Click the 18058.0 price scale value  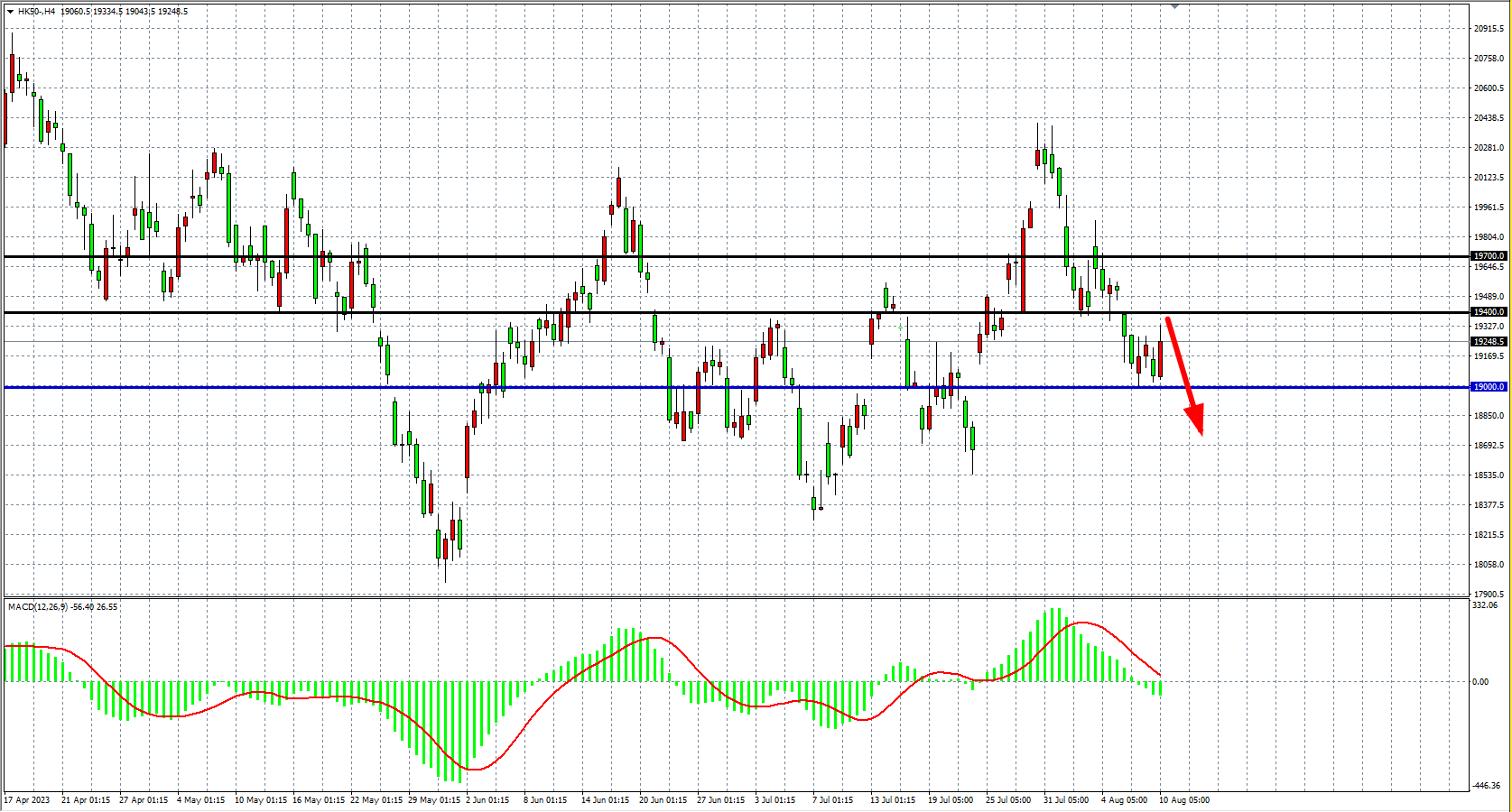click(x=1489, y=565)
